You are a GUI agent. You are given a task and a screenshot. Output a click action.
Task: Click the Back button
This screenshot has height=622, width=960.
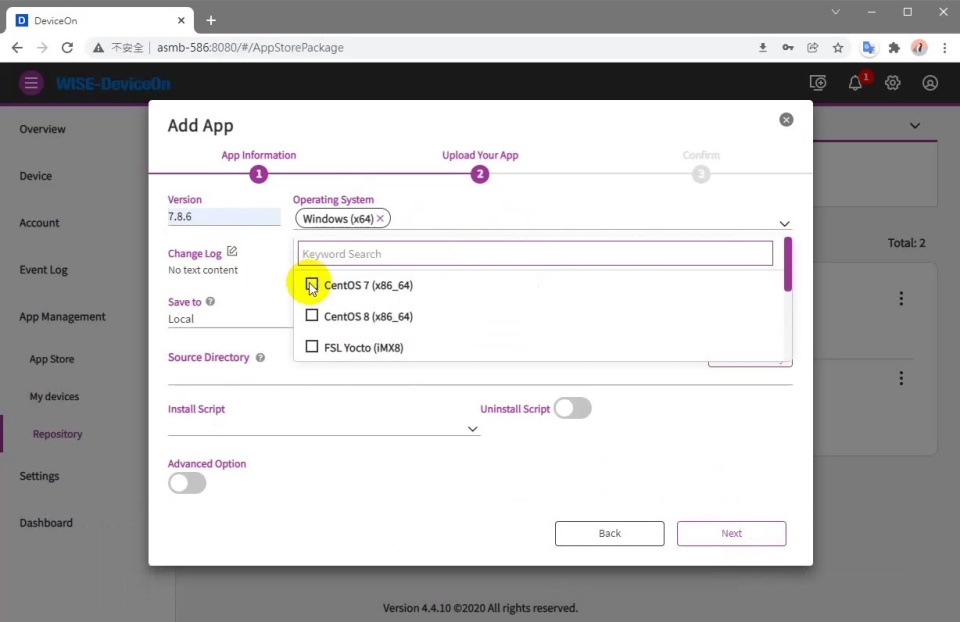coord(609,533)
